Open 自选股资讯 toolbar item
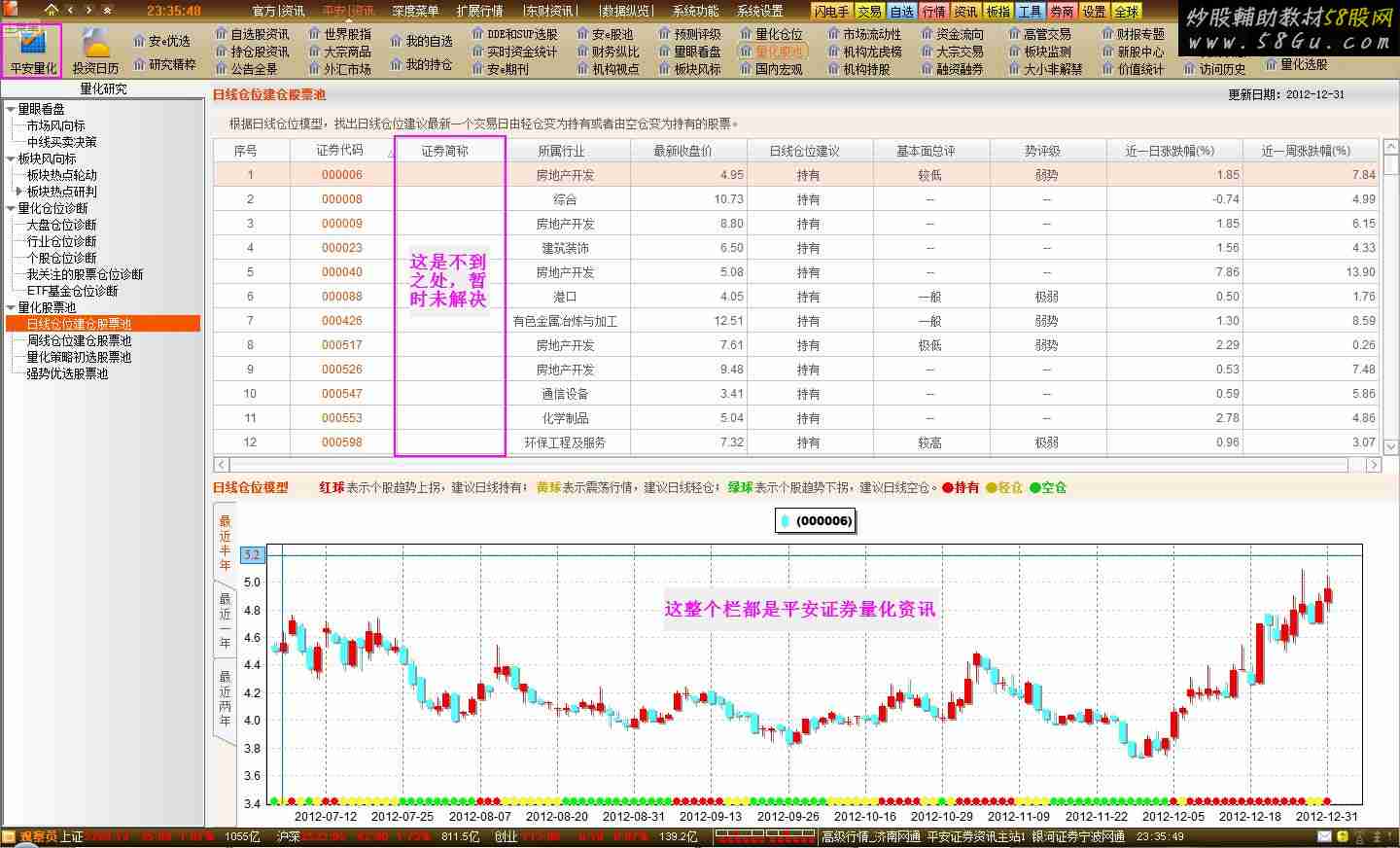This screenshot has width=1400, height=848. coord(252,34)
